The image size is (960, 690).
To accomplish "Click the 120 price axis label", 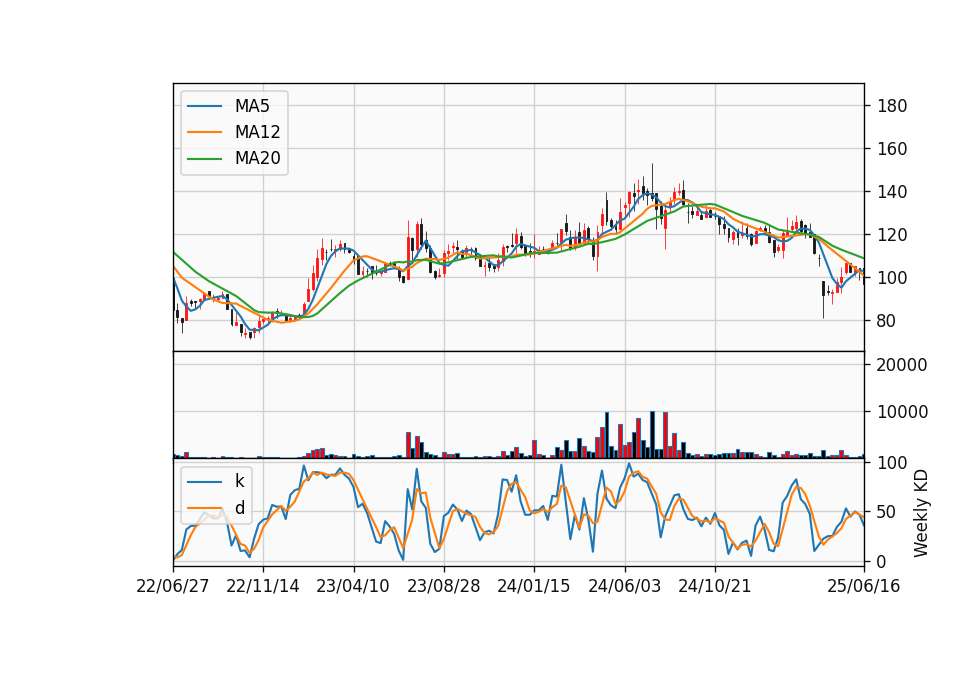I will (x=892, y=234).
